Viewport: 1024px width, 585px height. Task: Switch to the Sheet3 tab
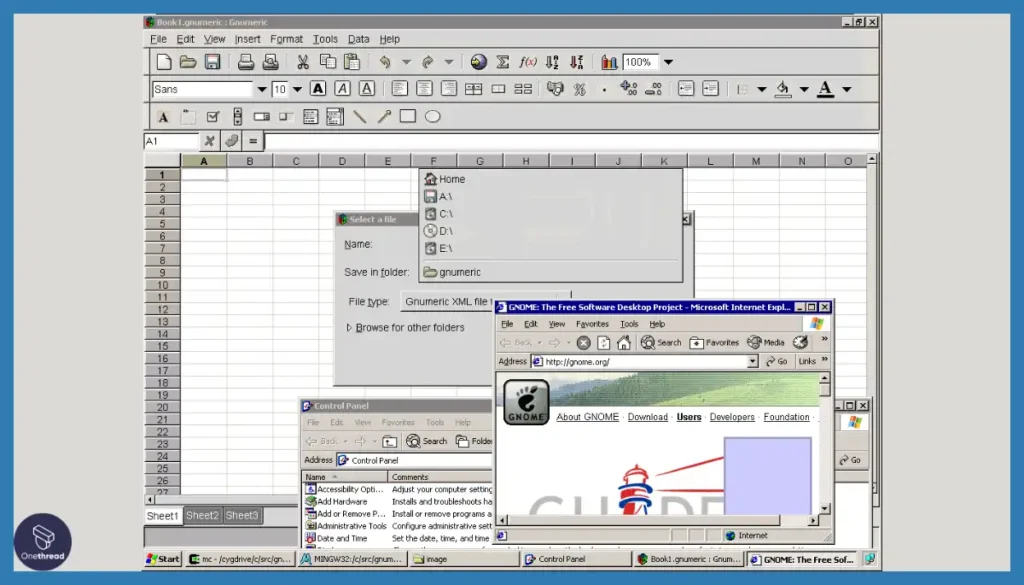tap(242, 515)
